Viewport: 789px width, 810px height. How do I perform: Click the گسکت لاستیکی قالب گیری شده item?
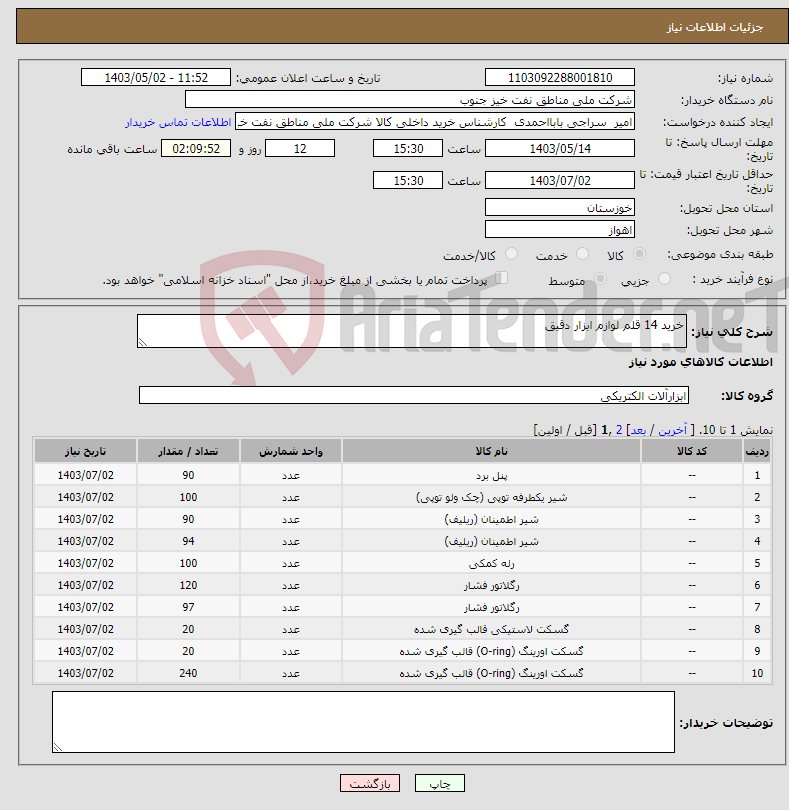point(491,629)
